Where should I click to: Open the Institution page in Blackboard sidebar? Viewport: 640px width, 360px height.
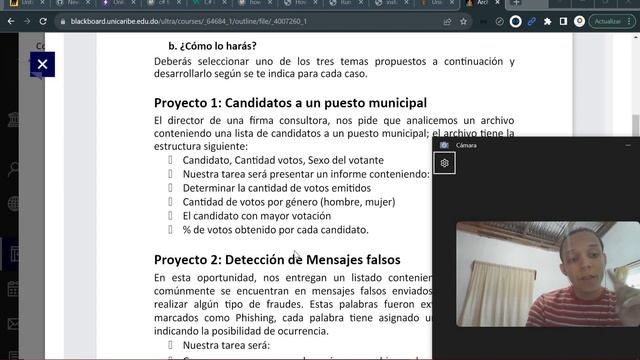[13, 120]
